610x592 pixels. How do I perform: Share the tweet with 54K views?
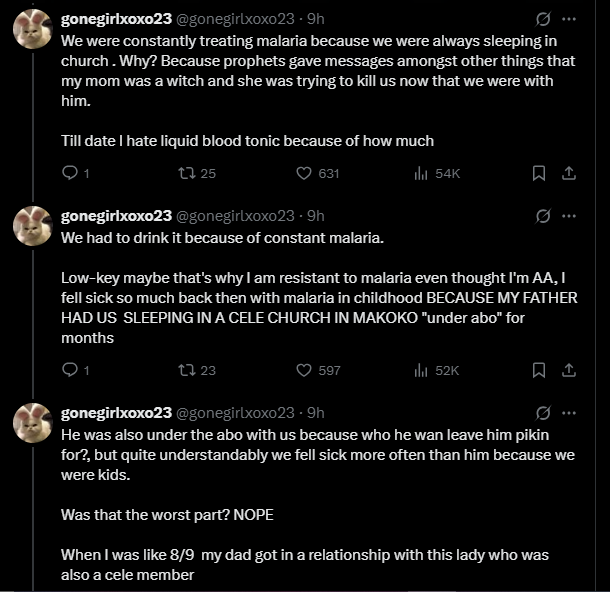click(x=568, y=173)
